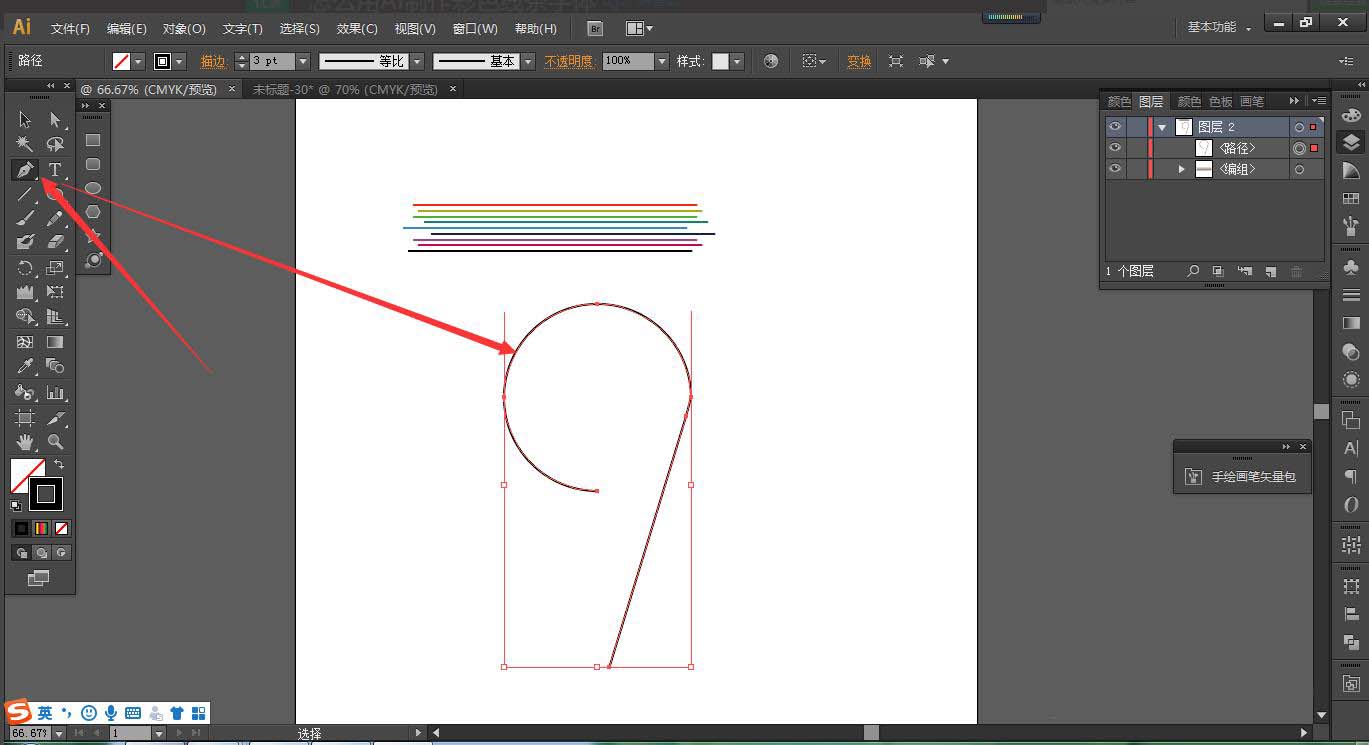Pick the Magic Wand tool
The height and width of the screenshot is (745, 1369).
(25, 144)
